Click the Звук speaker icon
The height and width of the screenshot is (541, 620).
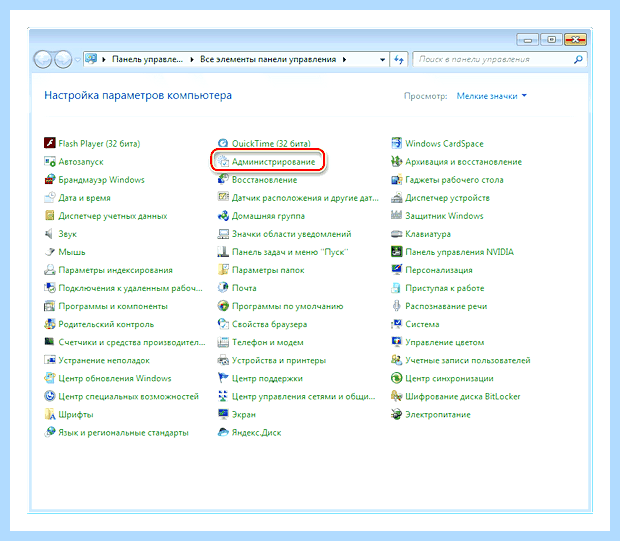(x=49, y=234)
